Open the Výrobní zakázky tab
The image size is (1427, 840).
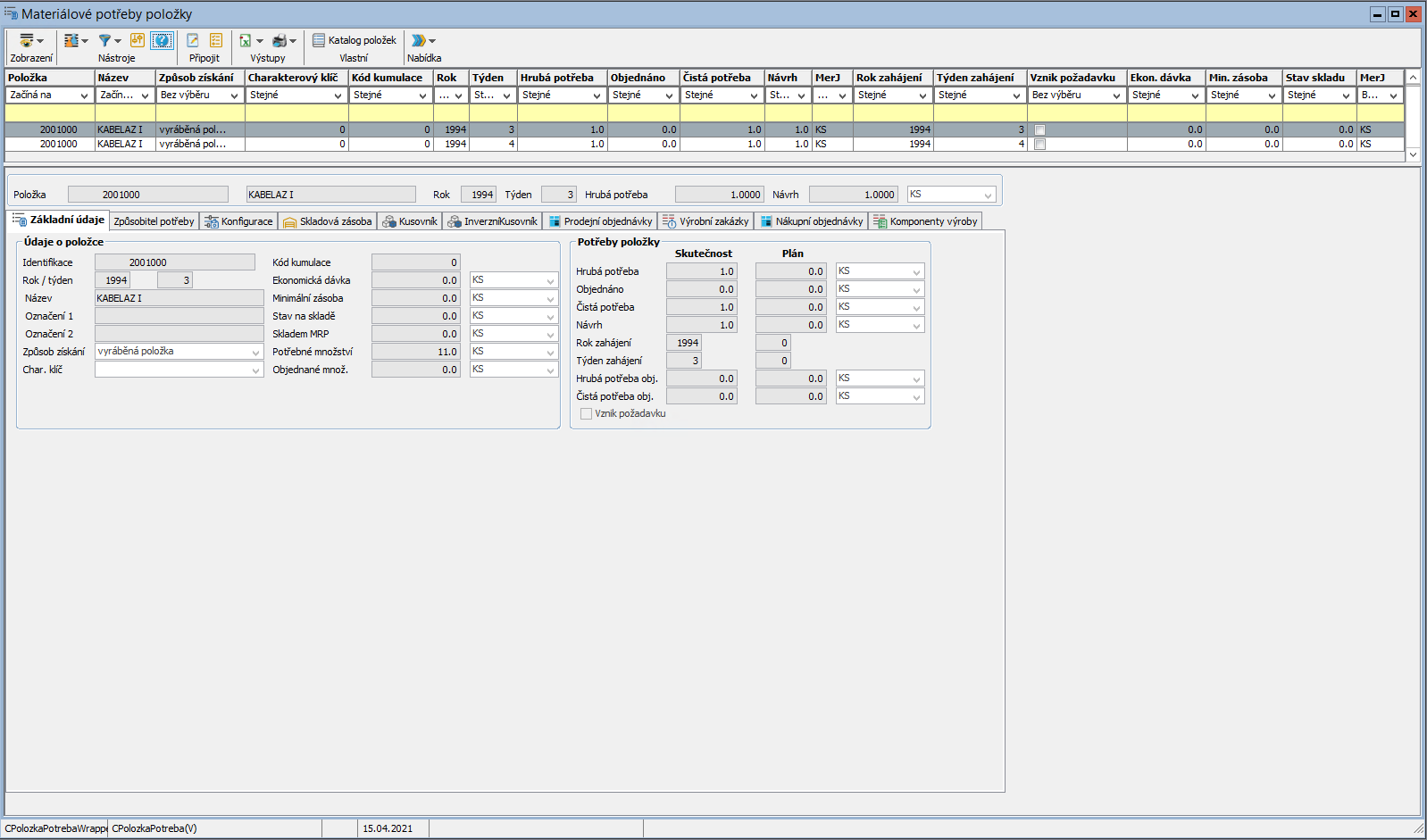(x=705, y=221)
